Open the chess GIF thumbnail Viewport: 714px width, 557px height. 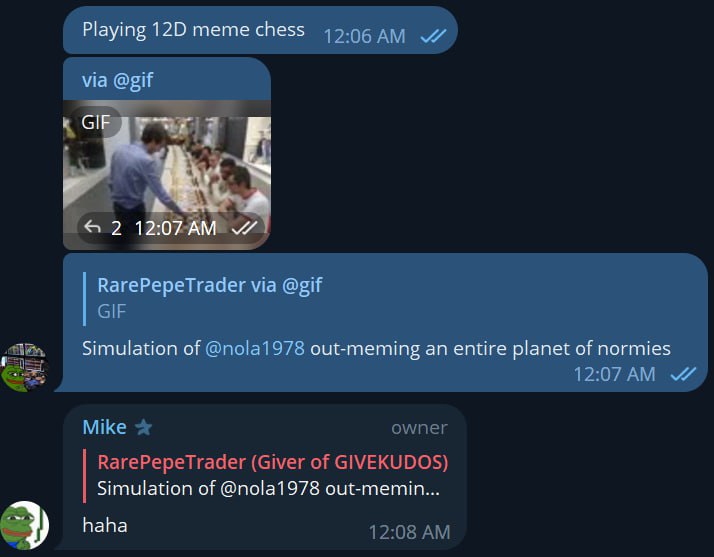pyautogui.click(x=167, y=175)
